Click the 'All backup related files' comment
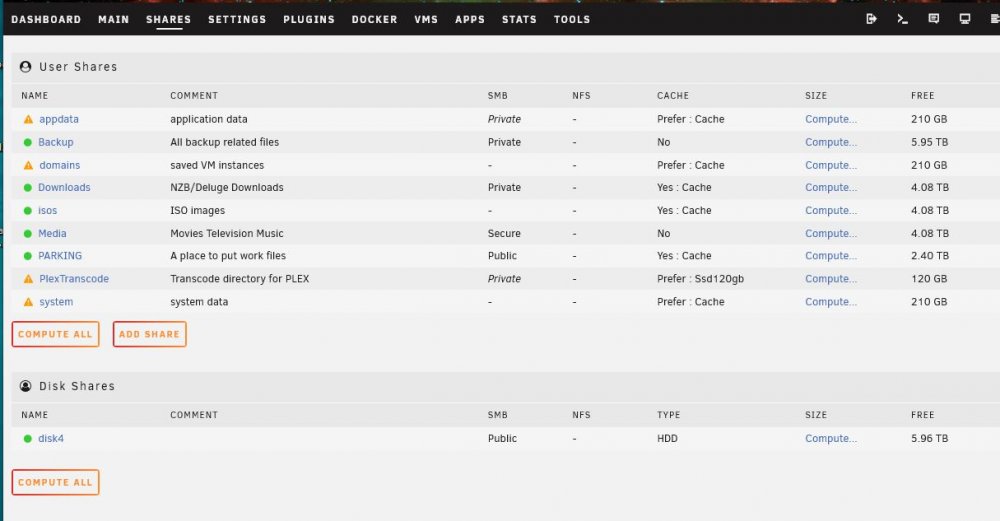Screen dimensions: 1000x521 [x=224, y=142]
